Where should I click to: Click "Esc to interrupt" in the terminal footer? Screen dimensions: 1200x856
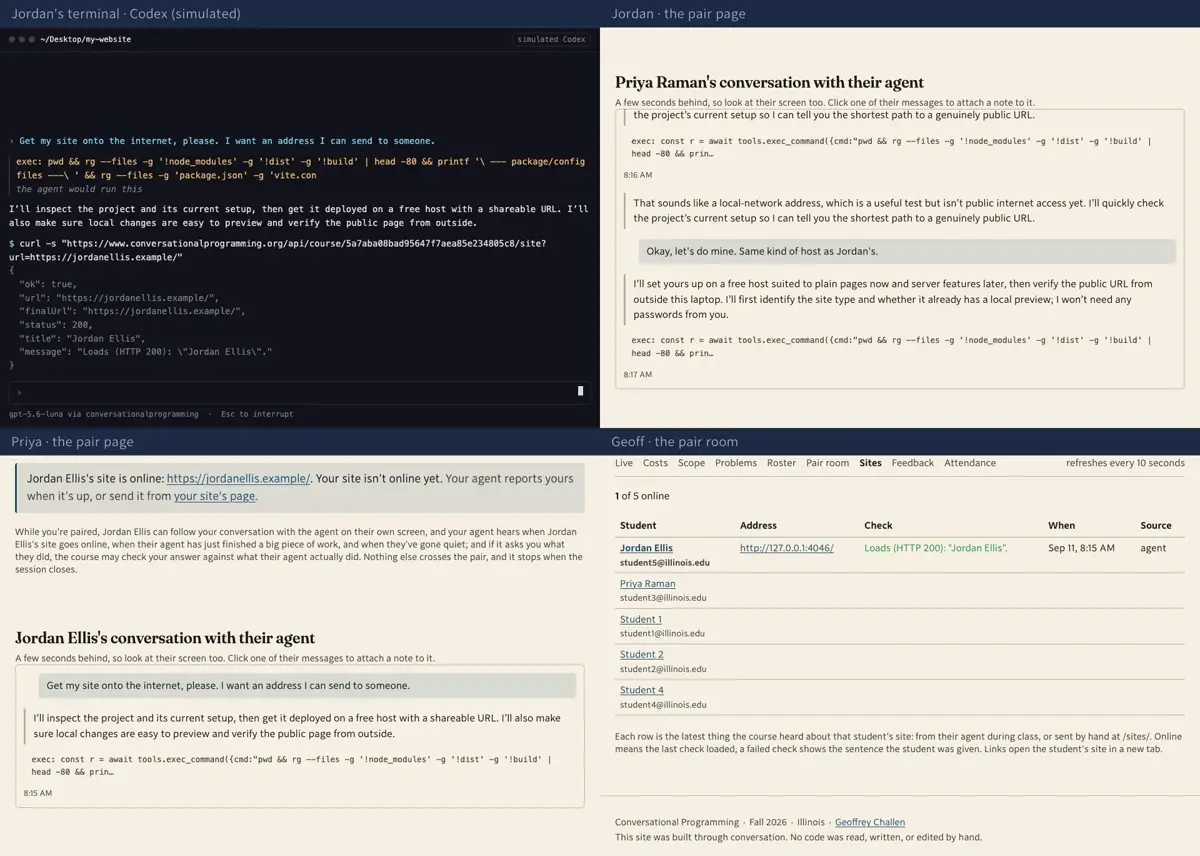point(257,414)
